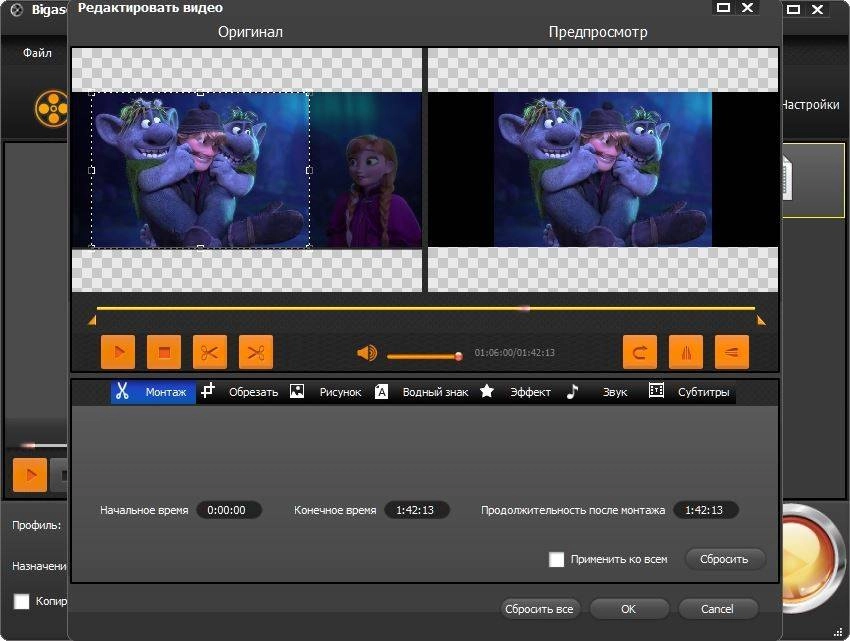The width and height of the screenshot is (850, 641).
Task: Click the Эффект star icon
Action: point(487,390)
